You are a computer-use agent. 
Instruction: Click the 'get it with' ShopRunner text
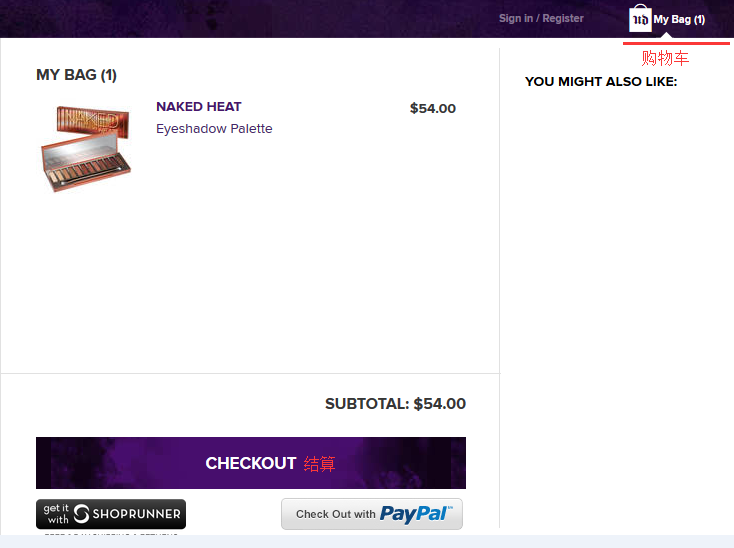coord(57,514)
